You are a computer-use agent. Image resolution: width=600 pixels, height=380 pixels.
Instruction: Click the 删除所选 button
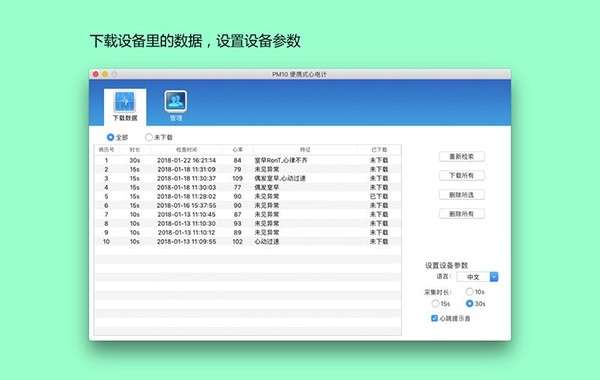point(462,195)
